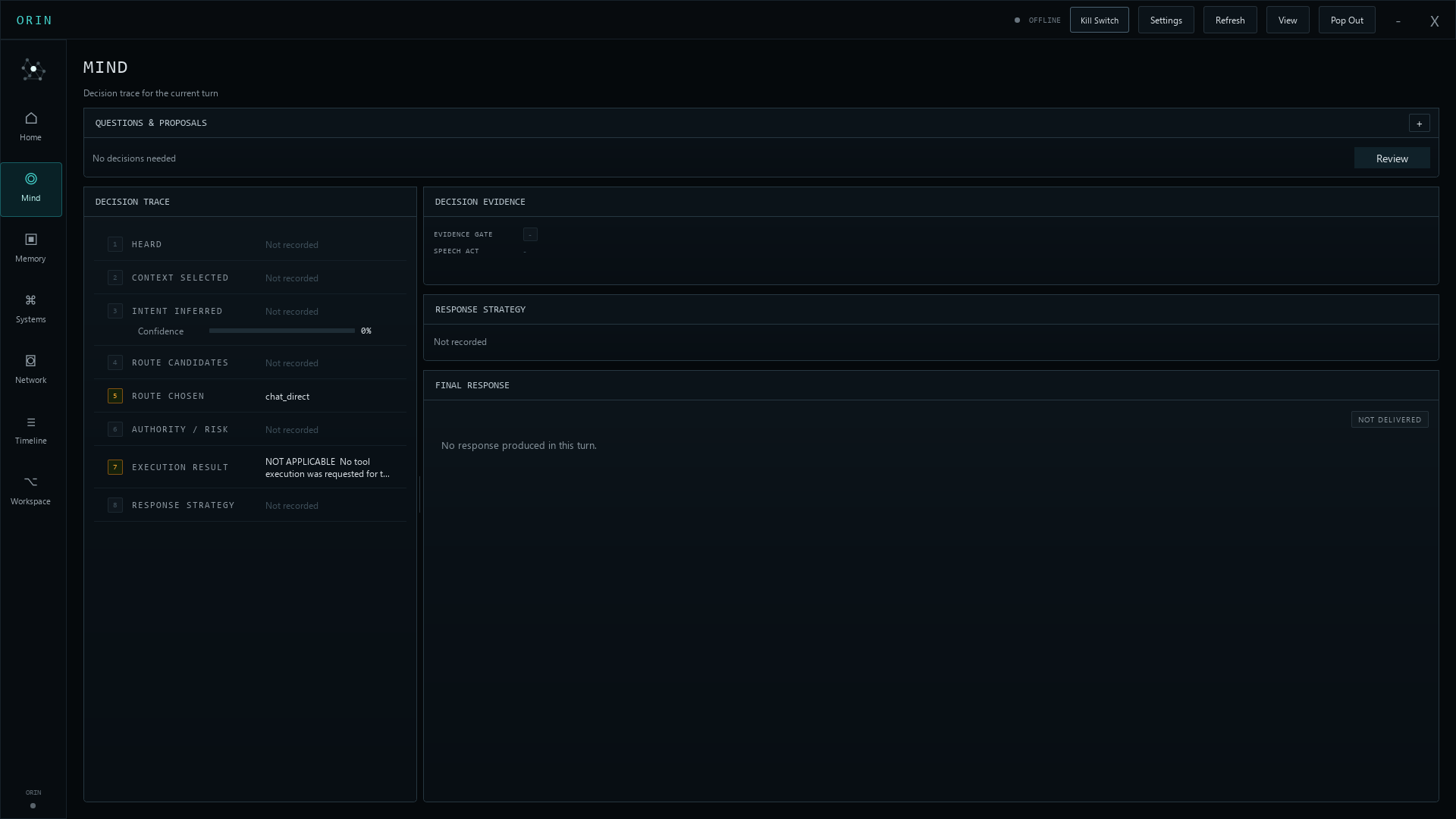Open the Timeline view icon
The image size is (1456, 819).
30,422
